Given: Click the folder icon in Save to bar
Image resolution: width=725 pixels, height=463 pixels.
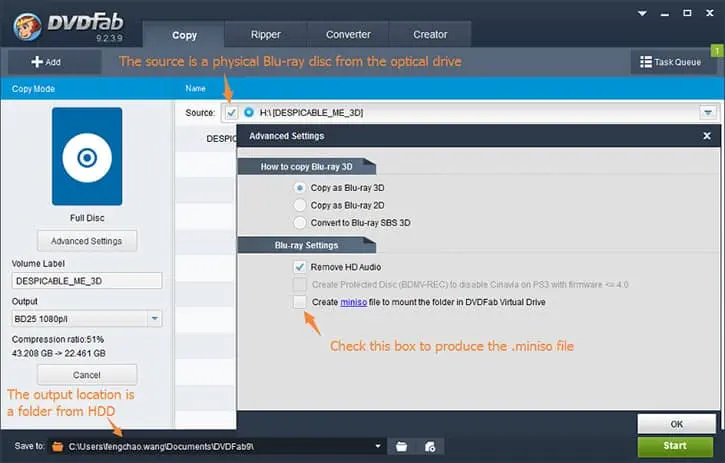Looking at the screenshot, I should (x=58, y=446).
